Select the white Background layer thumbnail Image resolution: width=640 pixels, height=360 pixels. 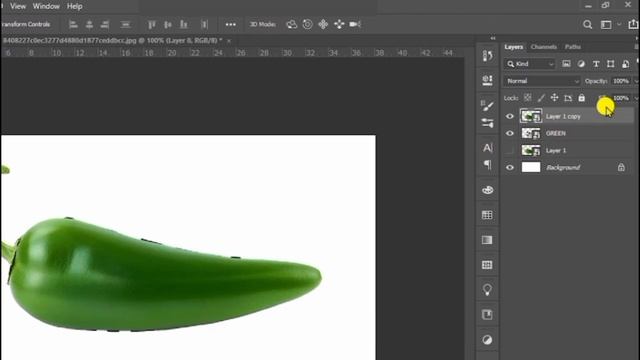[x=531, y=167]
